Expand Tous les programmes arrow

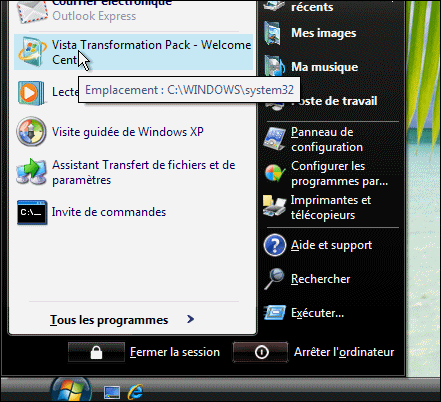pos(190,319)
